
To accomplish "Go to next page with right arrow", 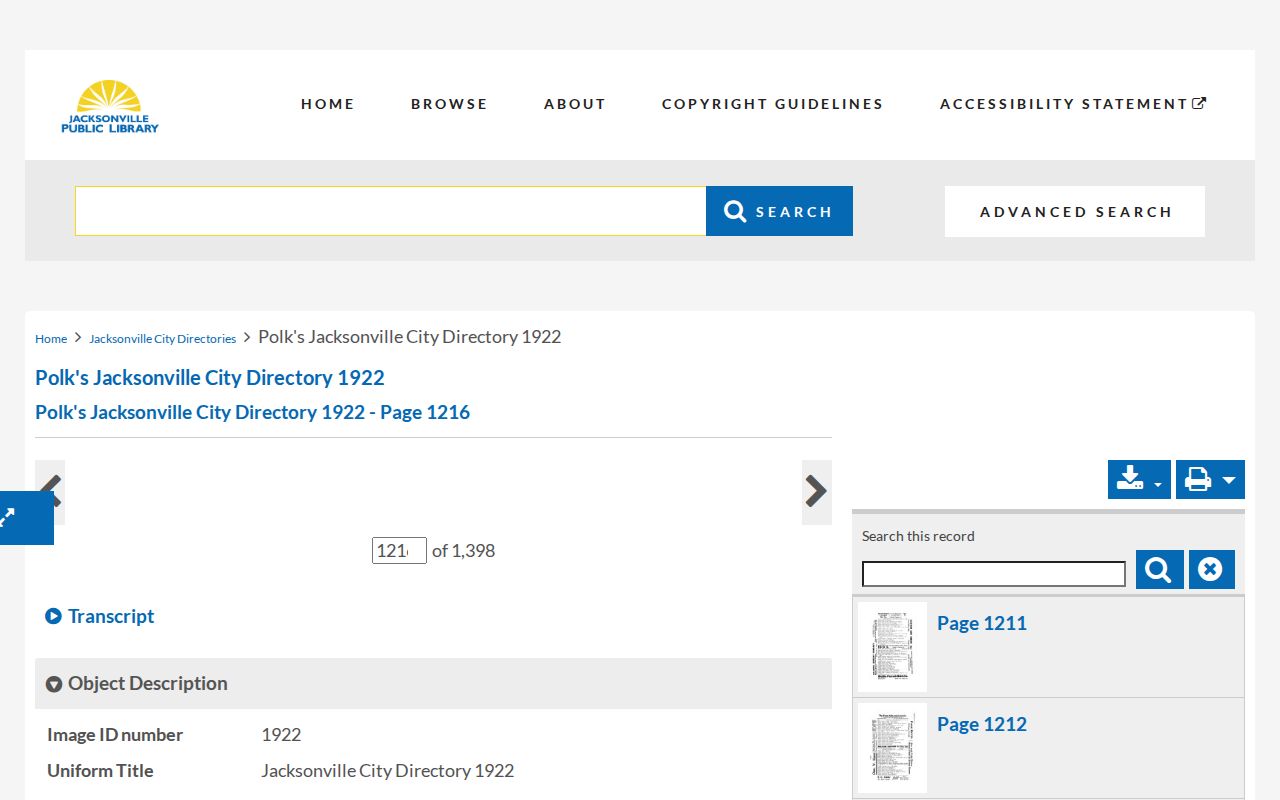I will [x=816, y=492].
